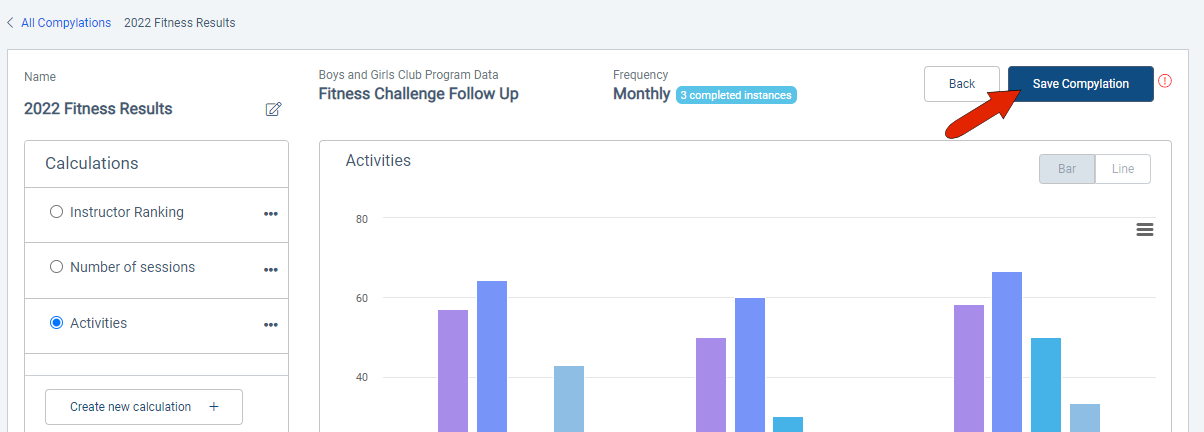Open the All Compylations breadcrumb link
The height and width of the screenshot is (432, 1204).
[66, 22]
